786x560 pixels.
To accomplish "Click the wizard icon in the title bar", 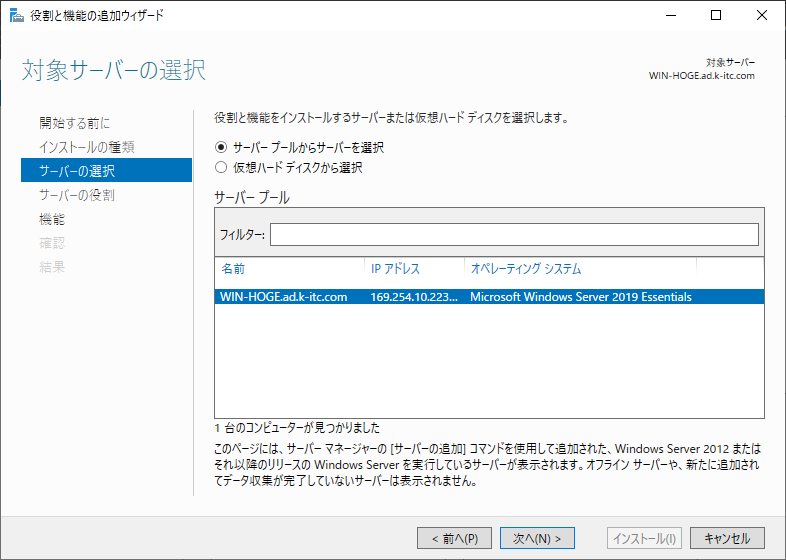I will tap(17, 16).
